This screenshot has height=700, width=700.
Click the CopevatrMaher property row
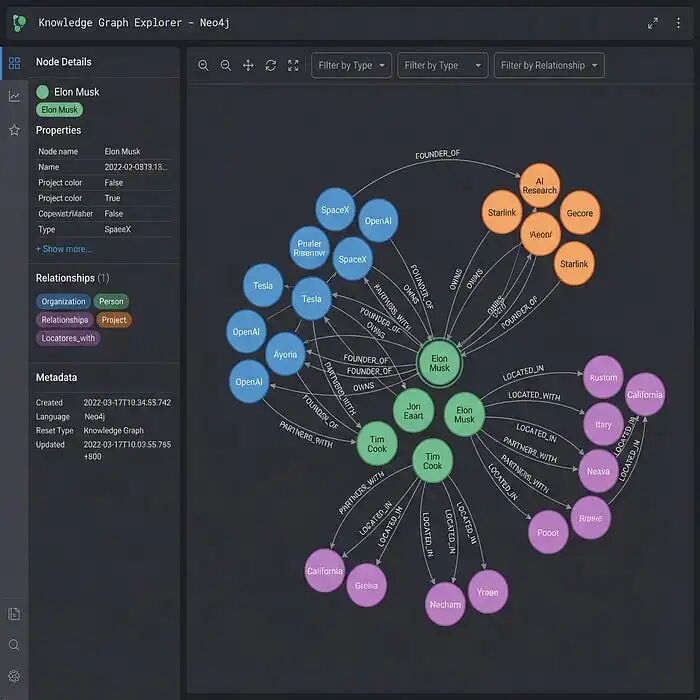coord(104,213)
